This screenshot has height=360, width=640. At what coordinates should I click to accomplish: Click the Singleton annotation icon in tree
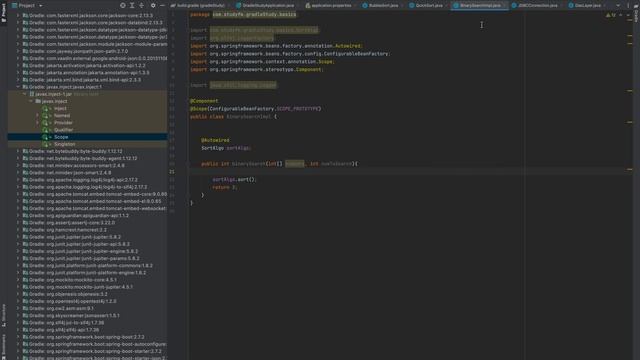[45, 144]
